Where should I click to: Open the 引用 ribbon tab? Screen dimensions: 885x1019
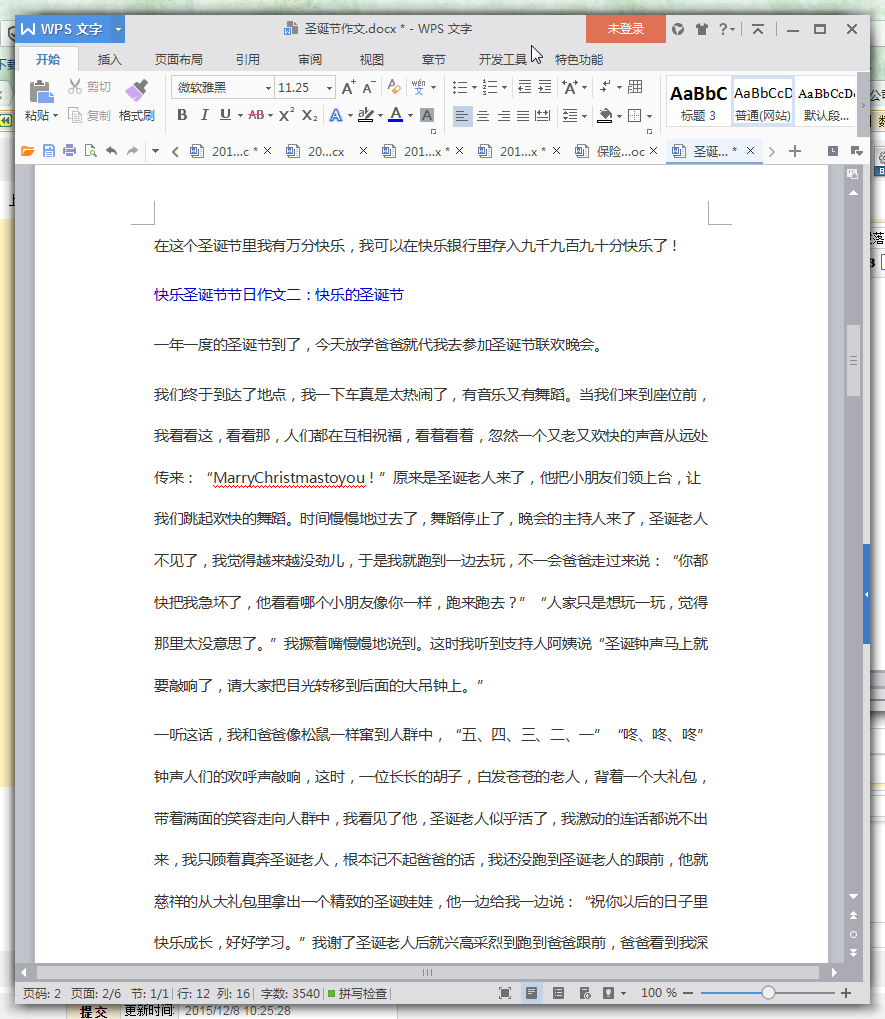248,60
